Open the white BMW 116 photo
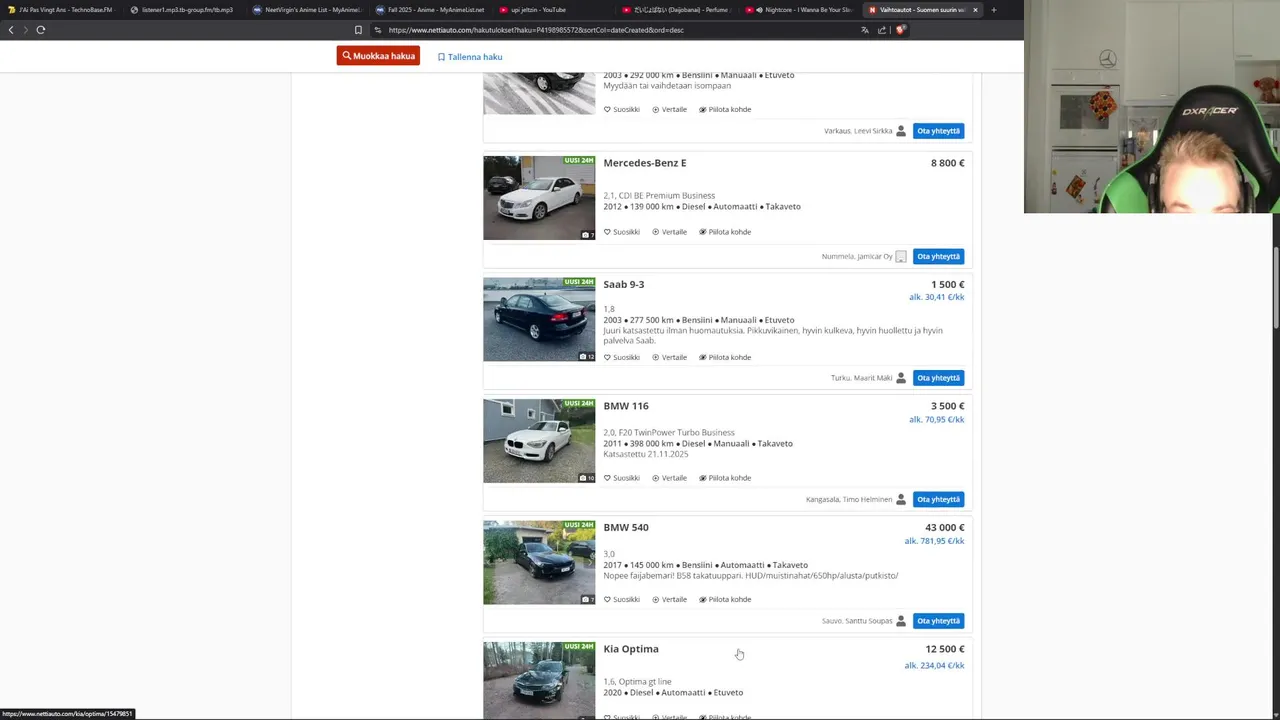 (539, 441)
